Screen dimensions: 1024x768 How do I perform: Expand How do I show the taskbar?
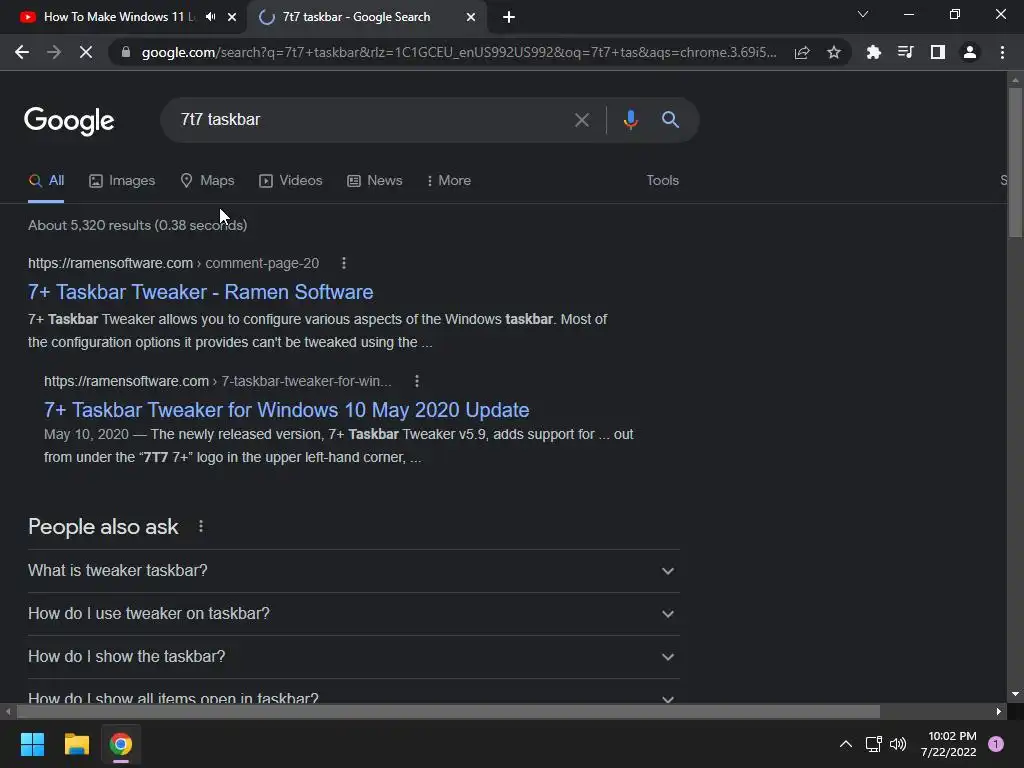point(353,657)
